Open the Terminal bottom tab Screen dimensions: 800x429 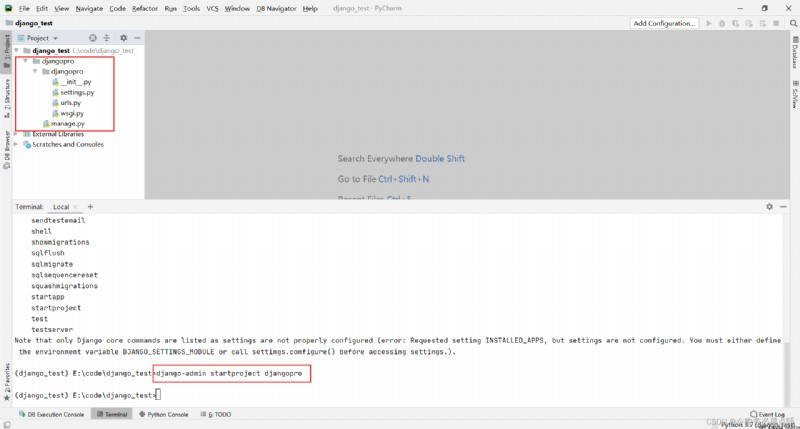(x=112, y=414)
